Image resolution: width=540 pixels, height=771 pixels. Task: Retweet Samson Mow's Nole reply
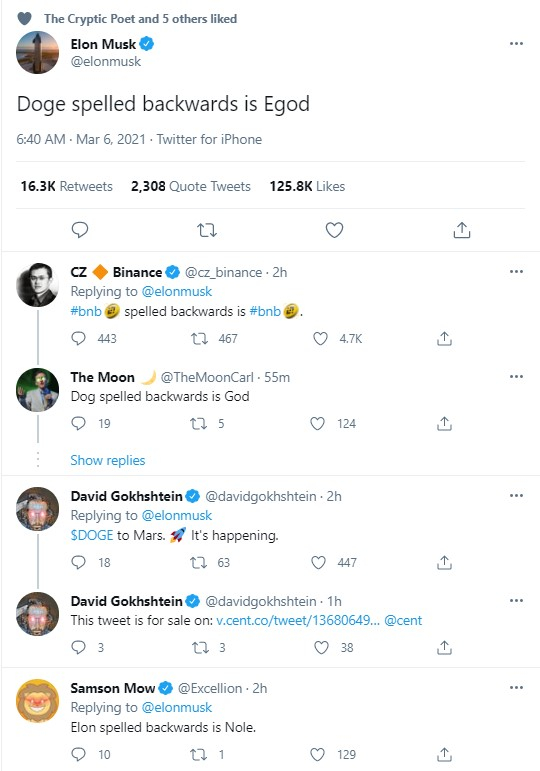(x=199, y=754)
